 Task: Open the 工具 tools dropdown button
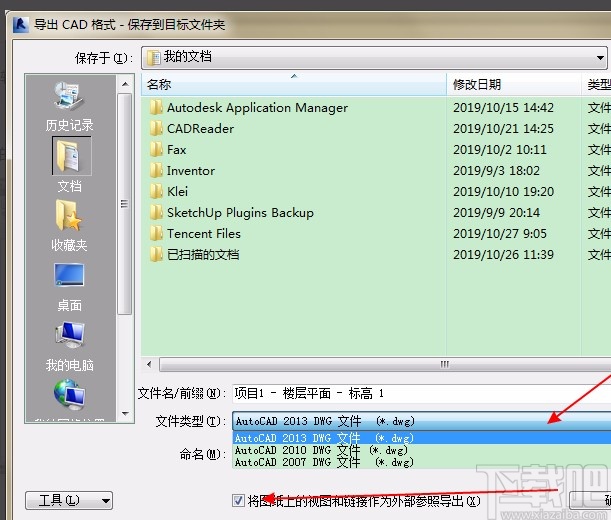[x=69, y=500]
